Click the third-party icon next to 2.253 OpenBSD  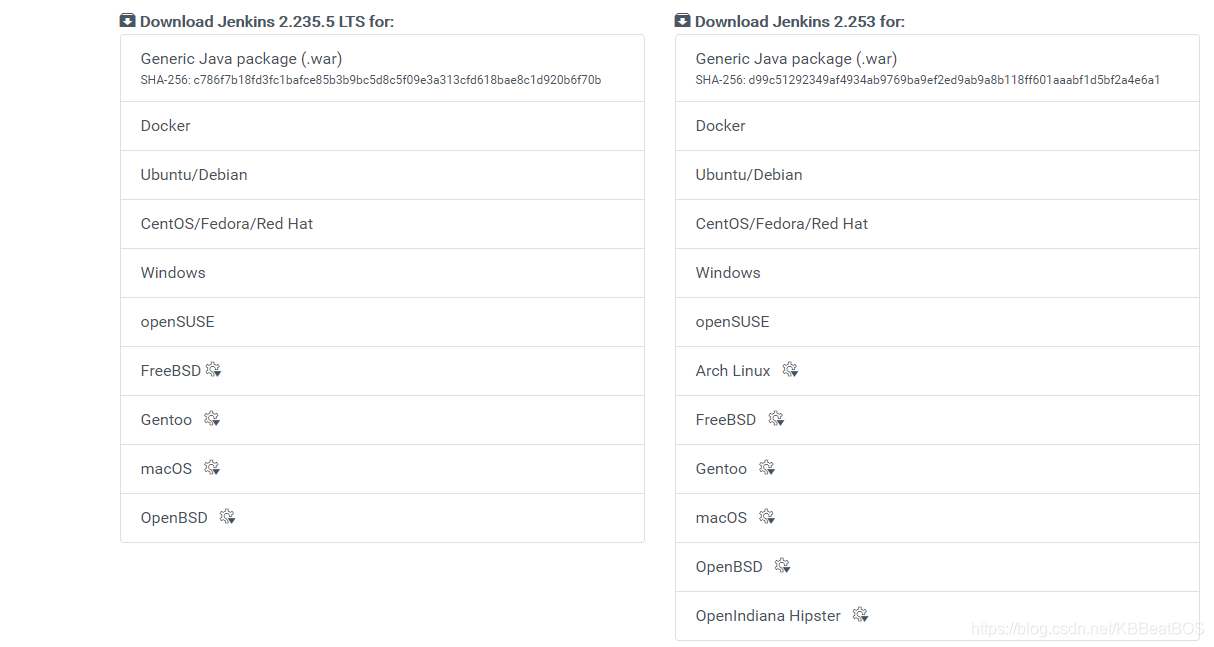tap(782, 566)
